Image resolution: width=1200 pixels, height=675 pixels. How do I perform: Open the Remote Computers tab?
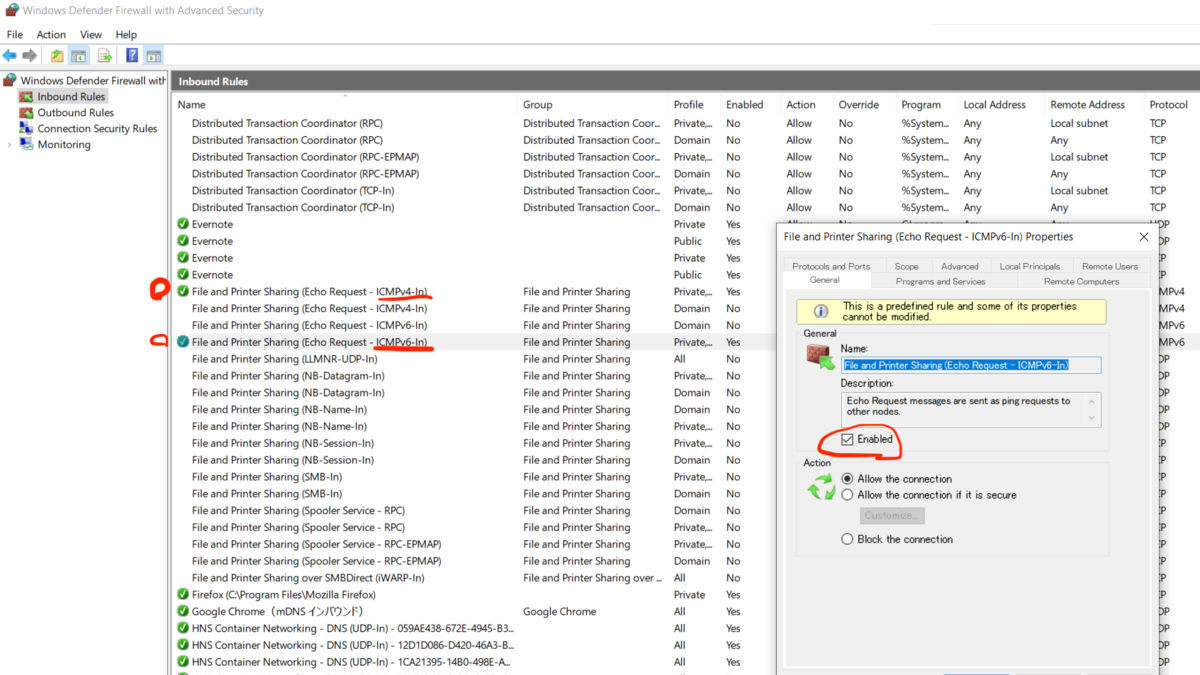(1081, 281)
